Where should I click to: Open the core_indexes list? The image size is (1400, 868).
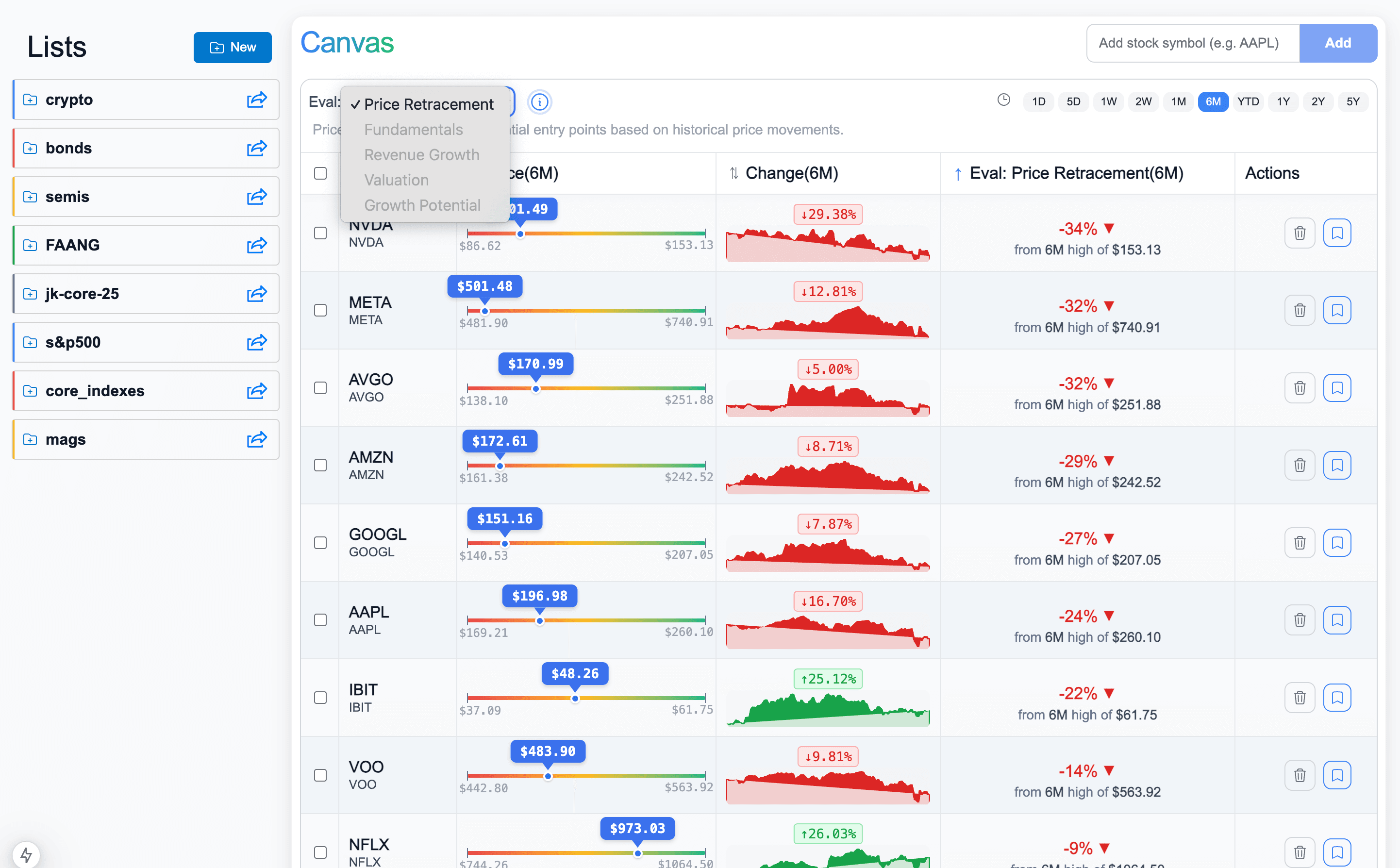pyautogui.click(x=146, y=391)
